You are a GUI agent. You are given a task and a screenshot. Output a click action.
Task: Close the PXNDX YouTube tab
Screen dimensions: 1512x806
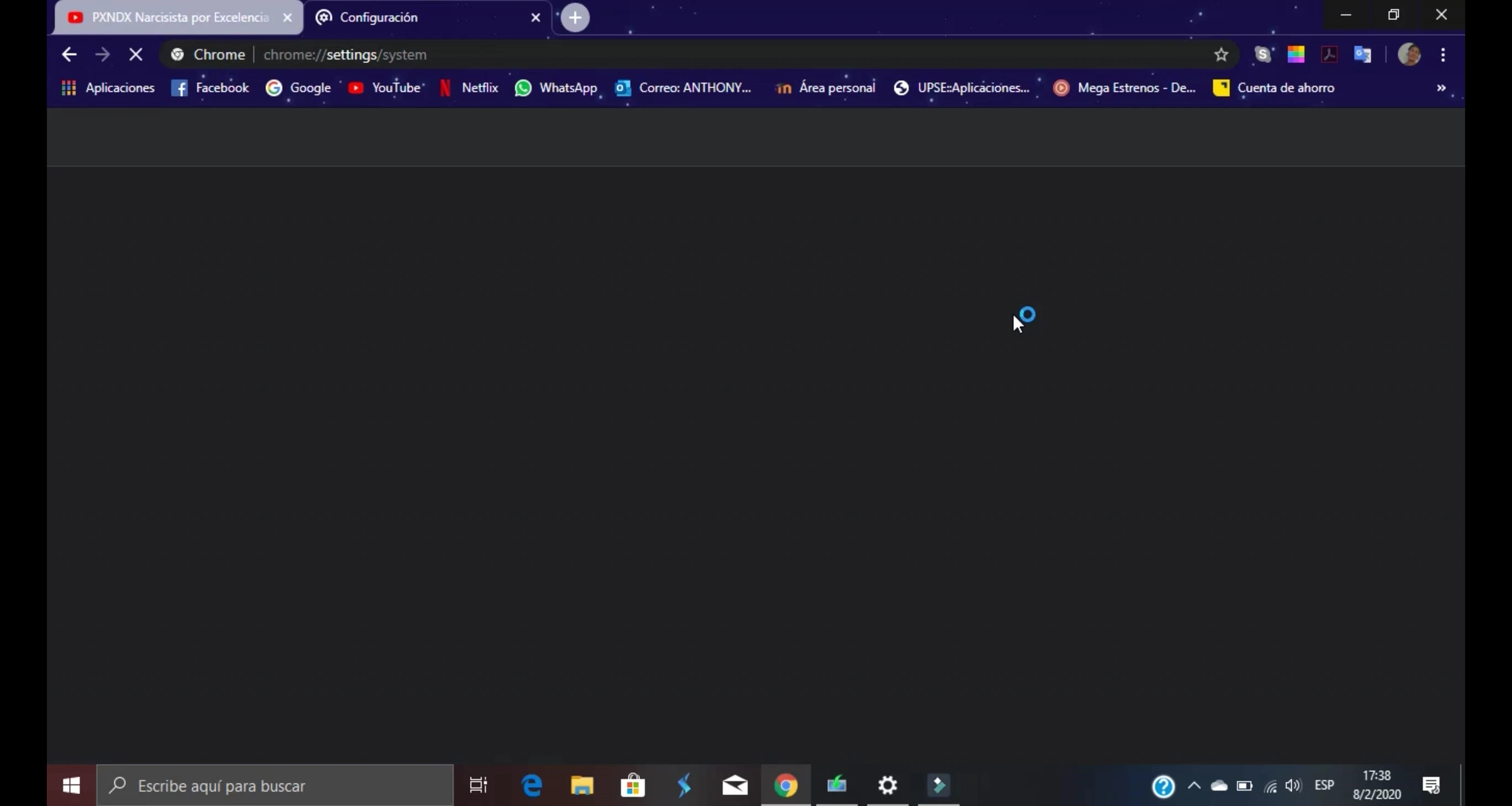[x=287, y=18]
